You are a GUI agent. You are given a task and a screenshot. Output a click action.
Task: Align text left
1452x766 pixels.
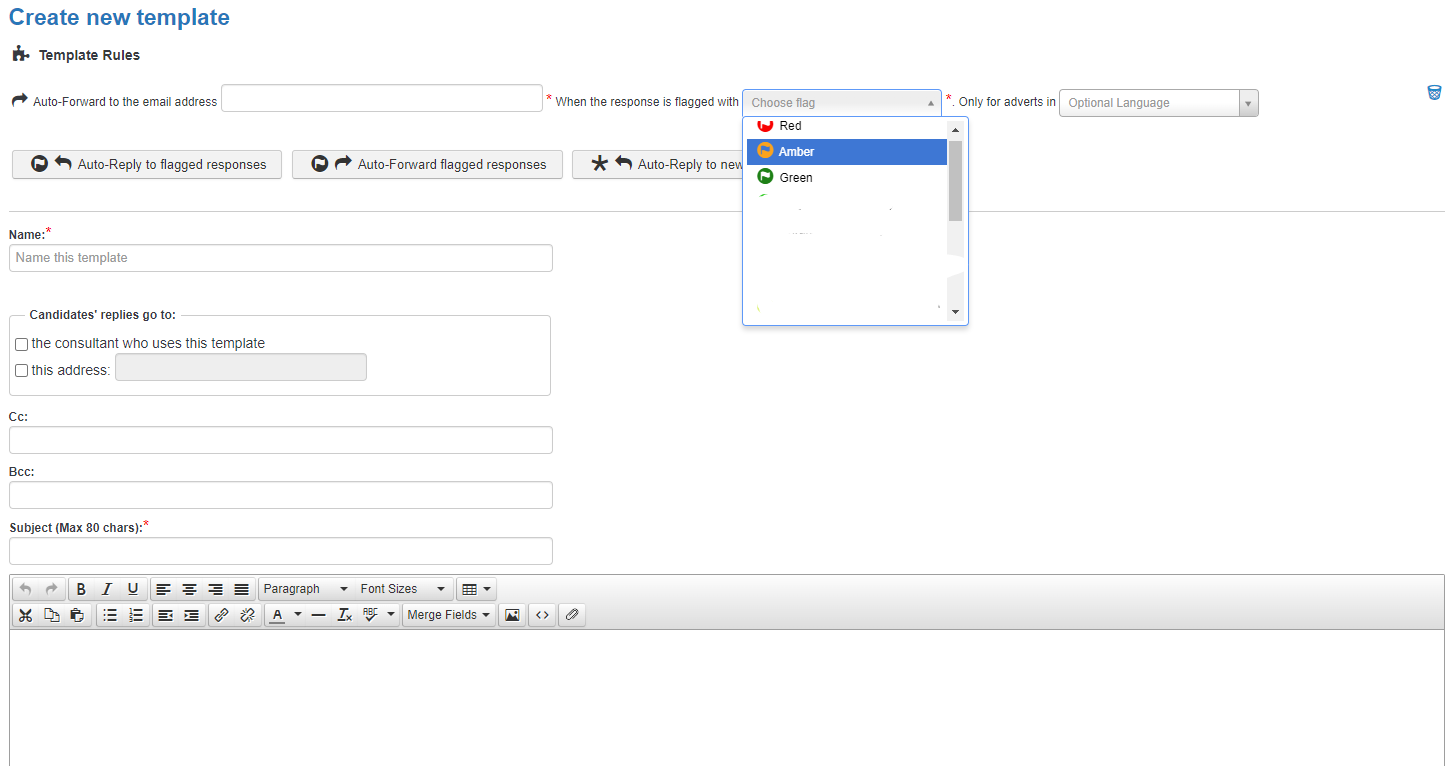(164, 589)
